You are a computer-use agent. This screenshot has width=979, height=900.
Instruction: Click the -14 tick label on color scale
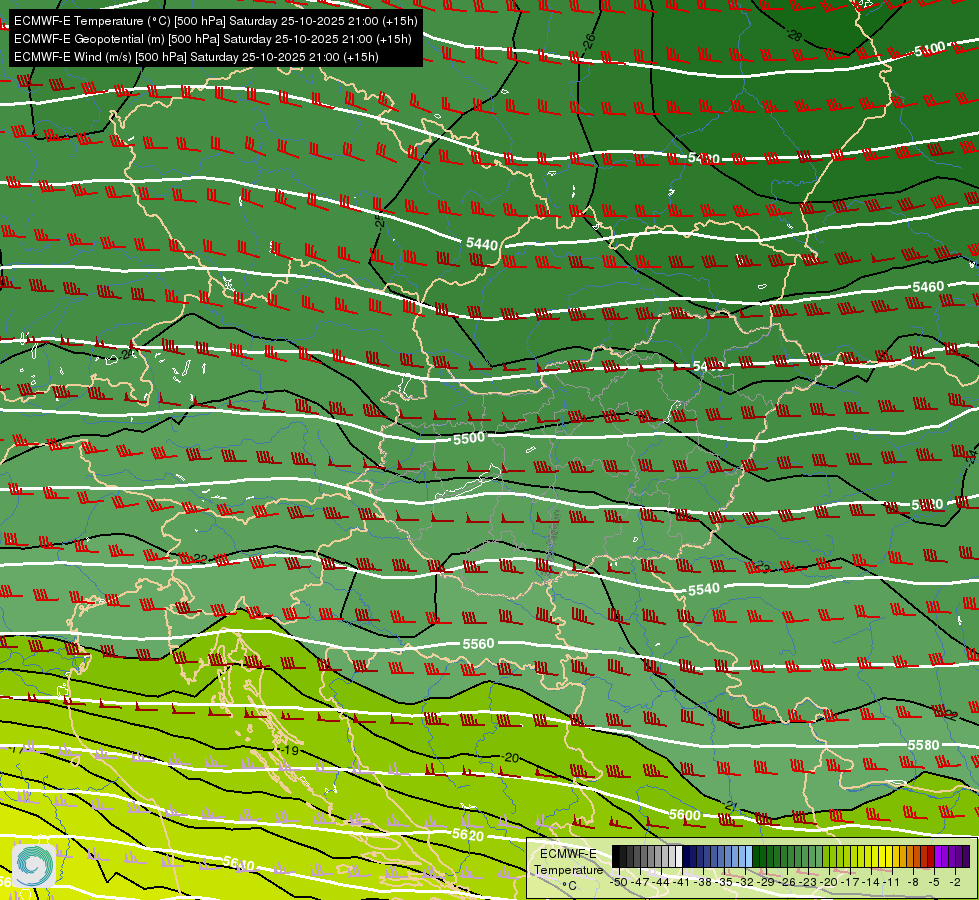pyautogui.click(x=871, y=882)
